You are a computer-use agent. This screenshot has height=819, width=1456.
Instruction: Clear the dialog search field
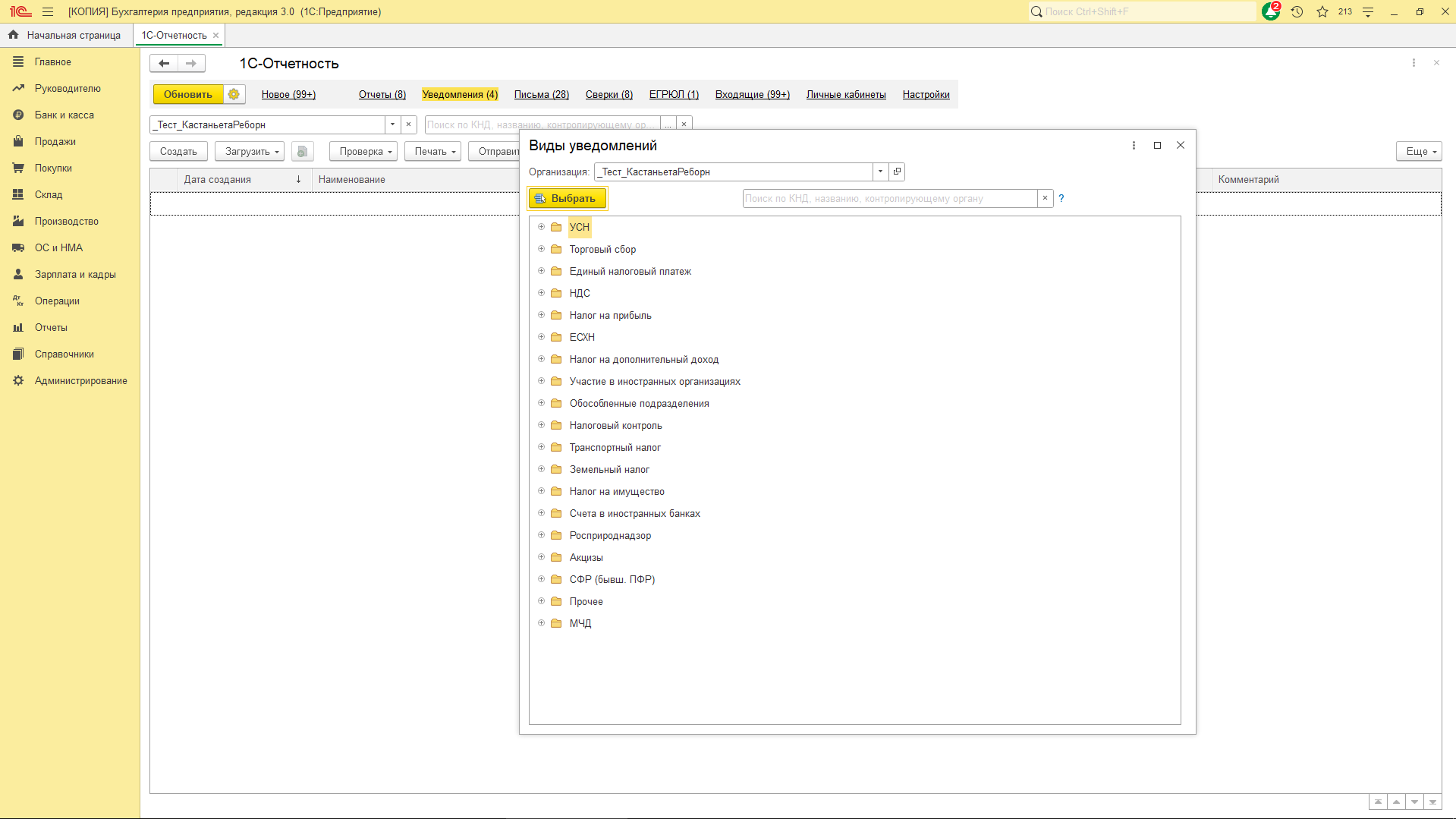[x=1045, y=198]
